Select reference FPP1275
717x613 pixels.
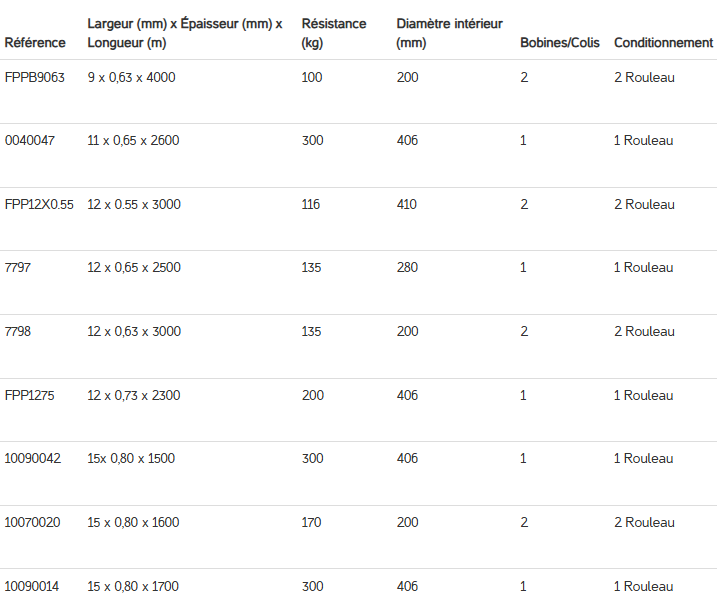(x=30, y=396)
